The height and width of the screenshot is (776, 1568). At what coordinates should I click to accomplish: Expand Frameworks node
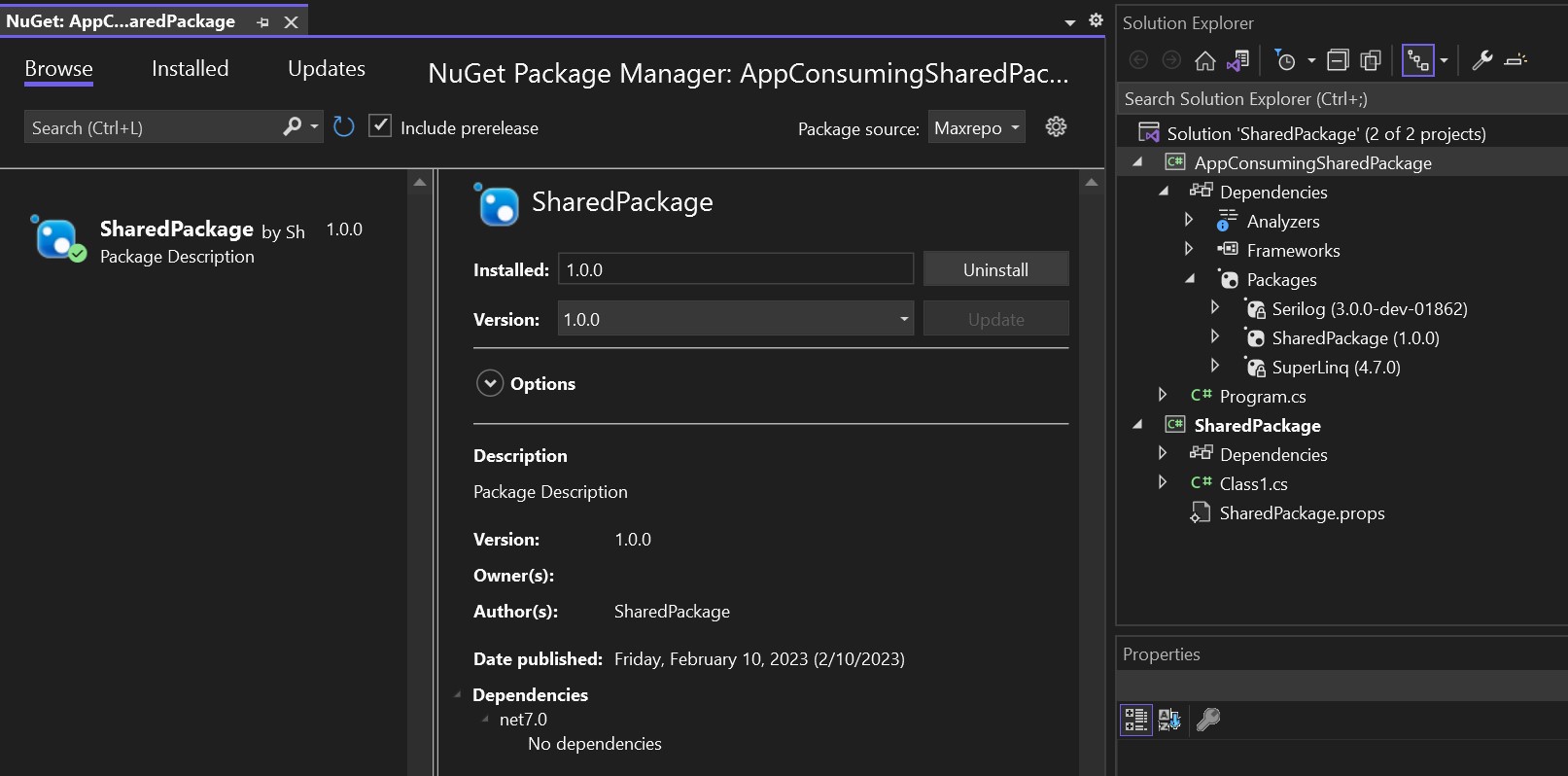(x=1188, y=250)
